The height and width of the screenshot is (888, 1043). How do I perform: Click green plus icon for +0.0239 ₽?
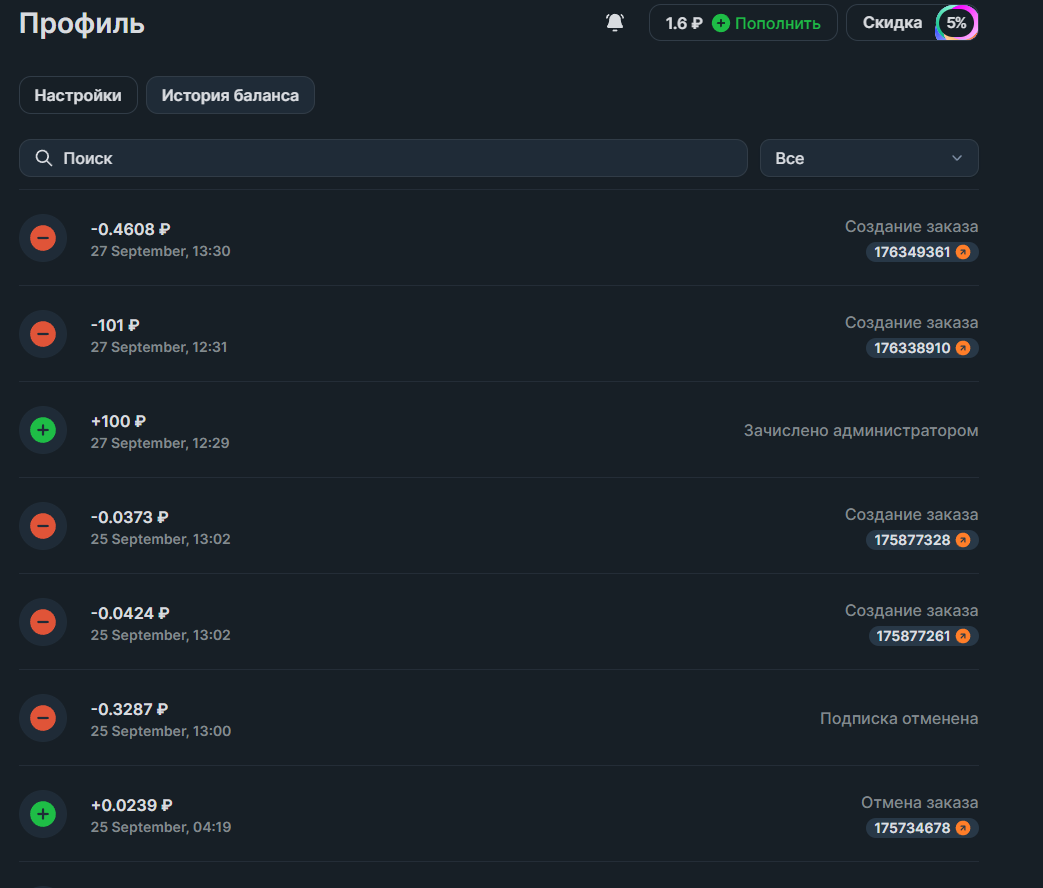click(43, 814)
